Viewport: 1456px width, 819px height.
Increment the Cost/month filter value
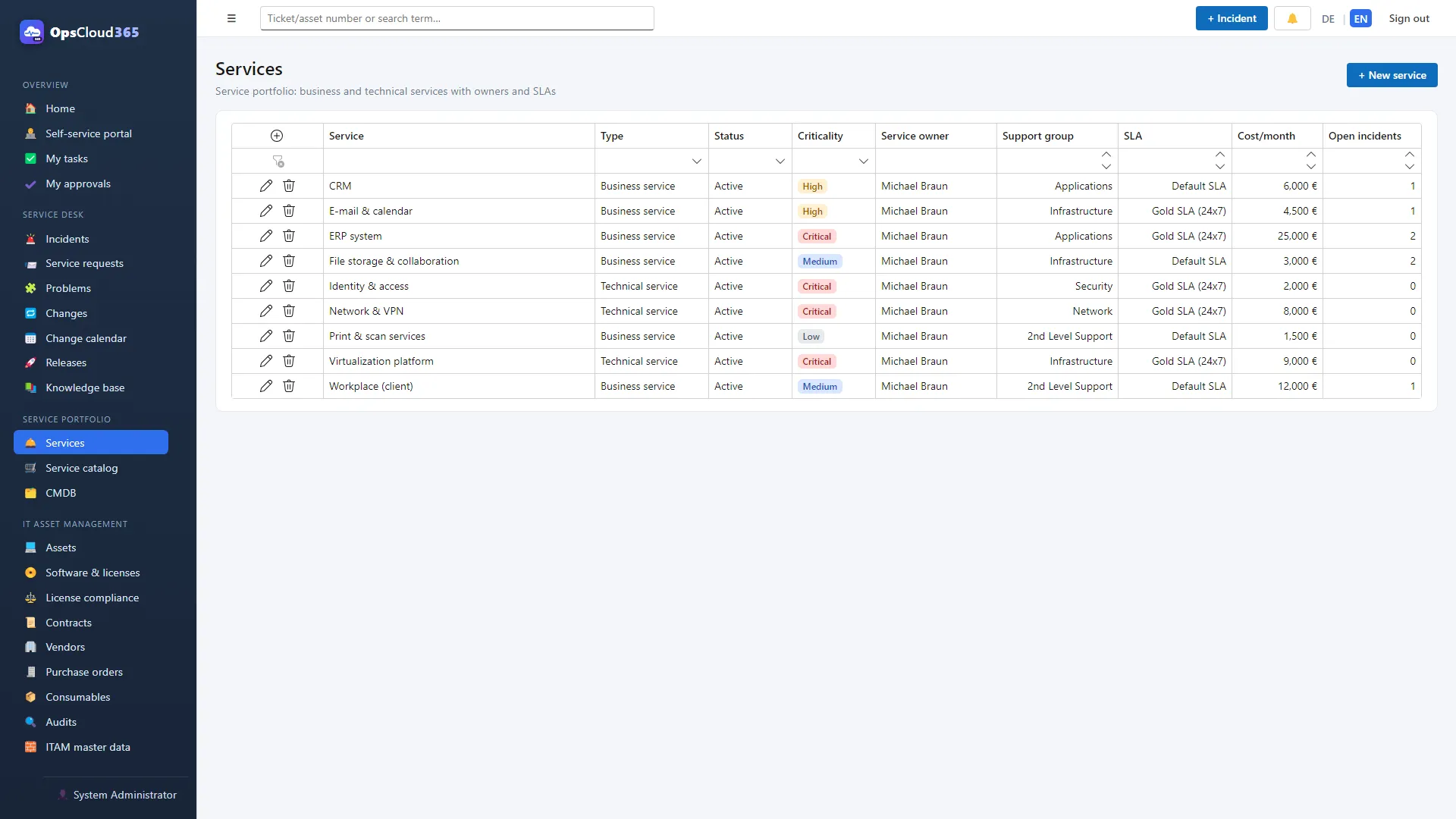tap(1311, 155)
